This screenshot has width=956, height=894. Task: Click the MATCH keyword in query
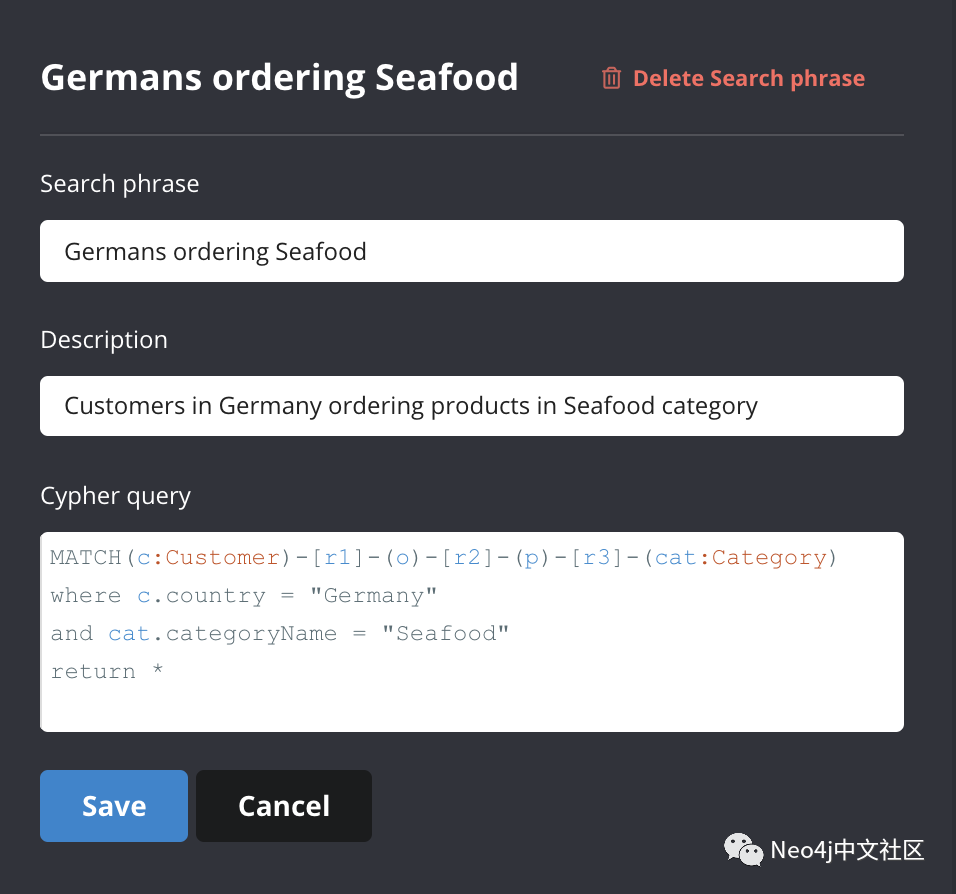86,557
